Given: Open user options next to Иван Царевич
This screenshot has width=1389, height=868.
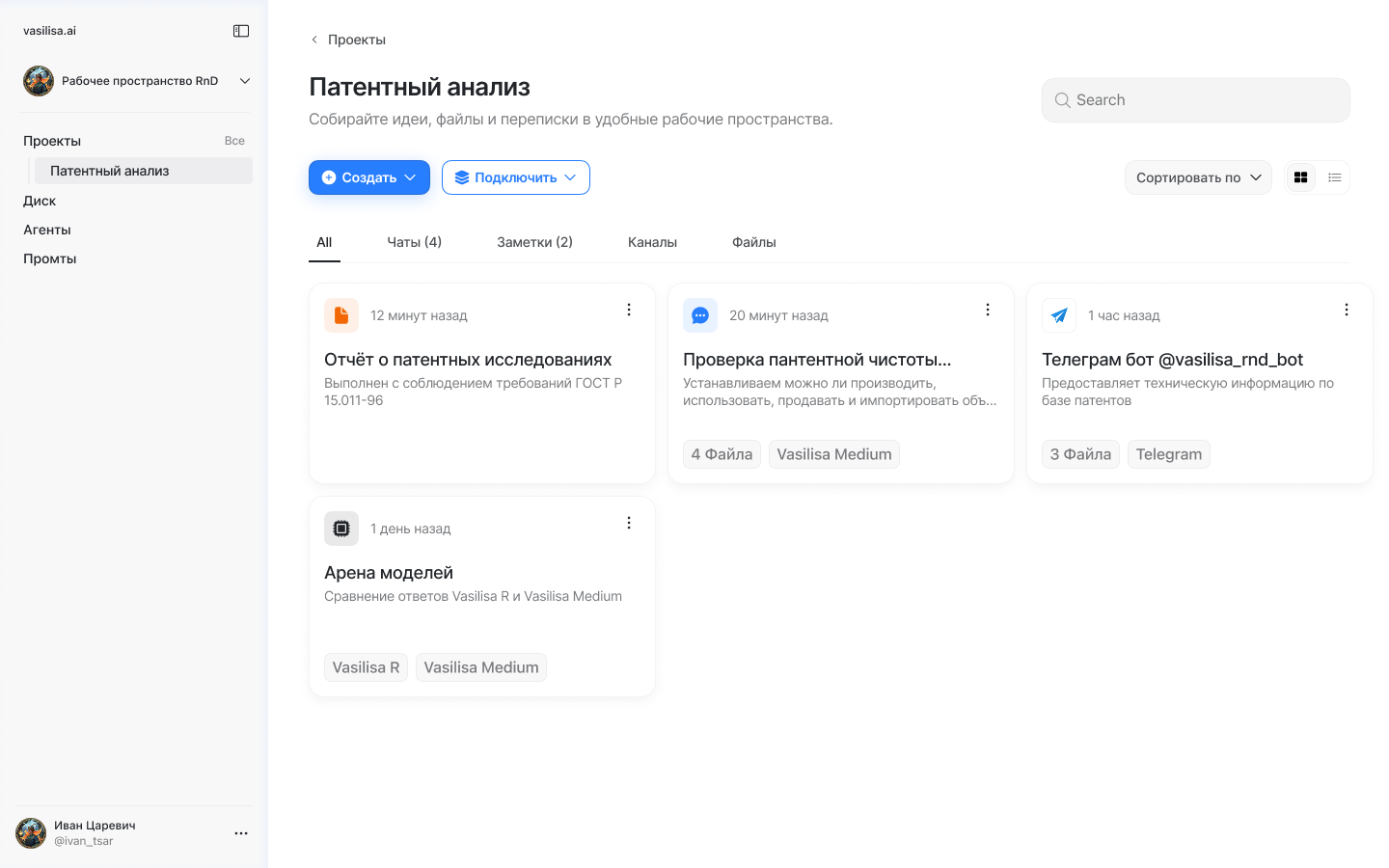Looking at the screenshot, I should (241, 833).
